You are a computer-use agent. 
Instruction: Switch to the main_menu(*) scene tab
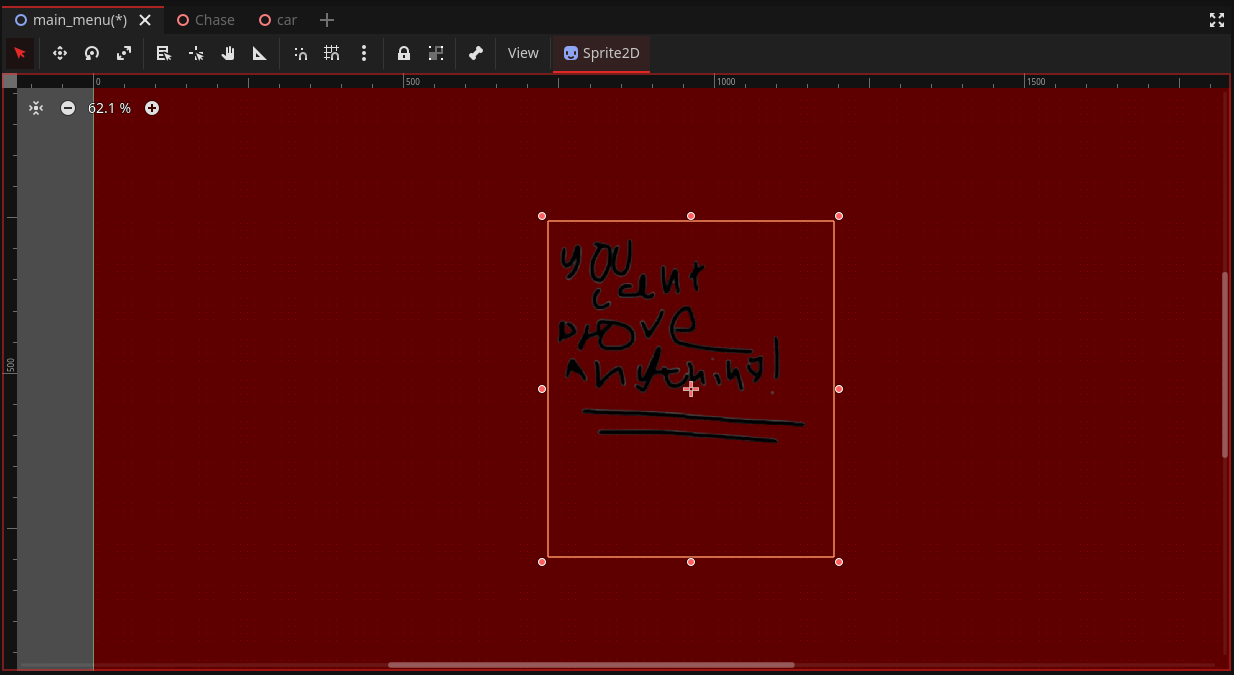click(79, 20)
